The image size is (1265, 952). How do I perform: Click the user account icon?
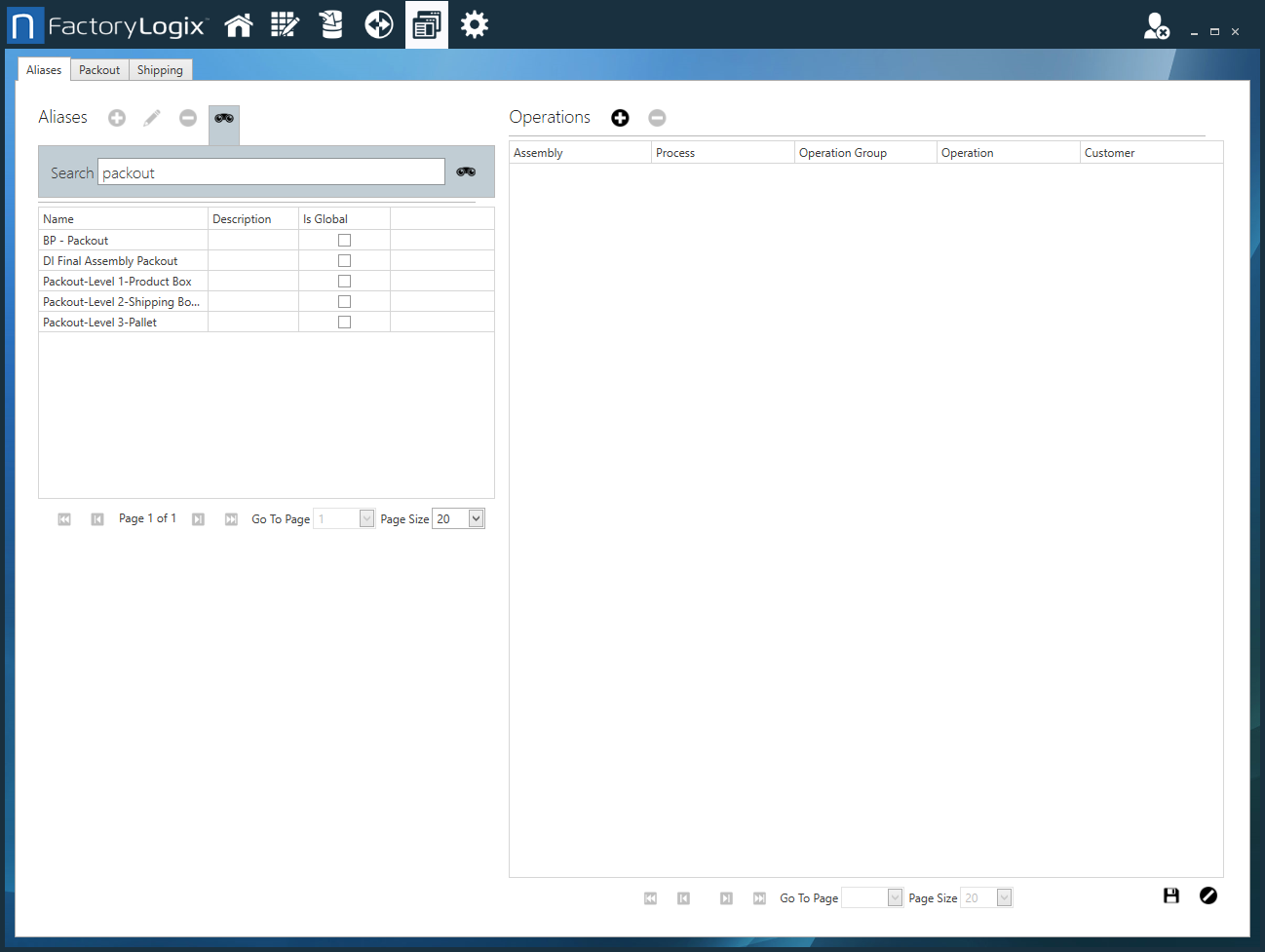1156,26
